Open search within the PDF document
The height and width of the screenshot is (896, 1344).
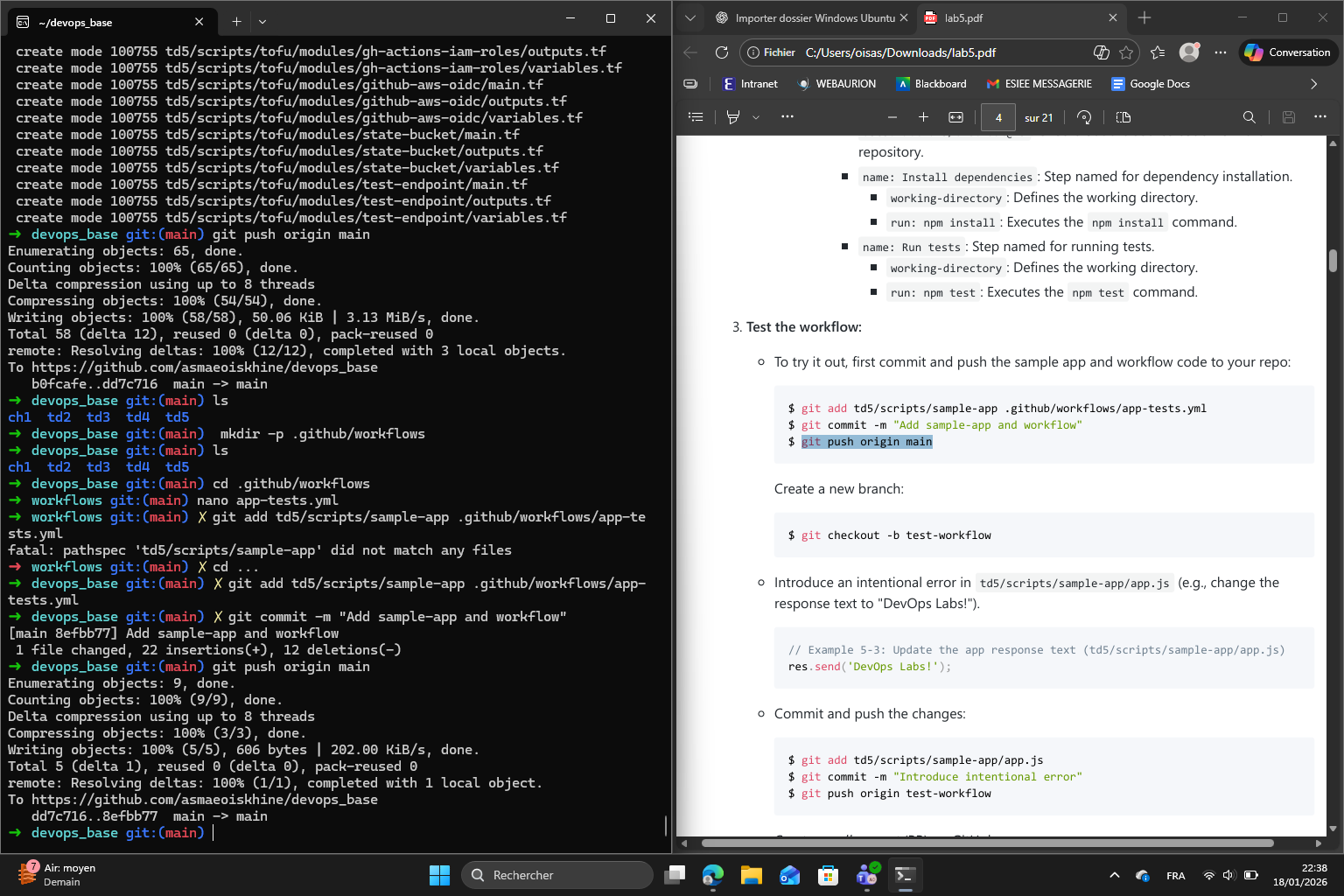pyautogui.click(x=1249, y=116)
